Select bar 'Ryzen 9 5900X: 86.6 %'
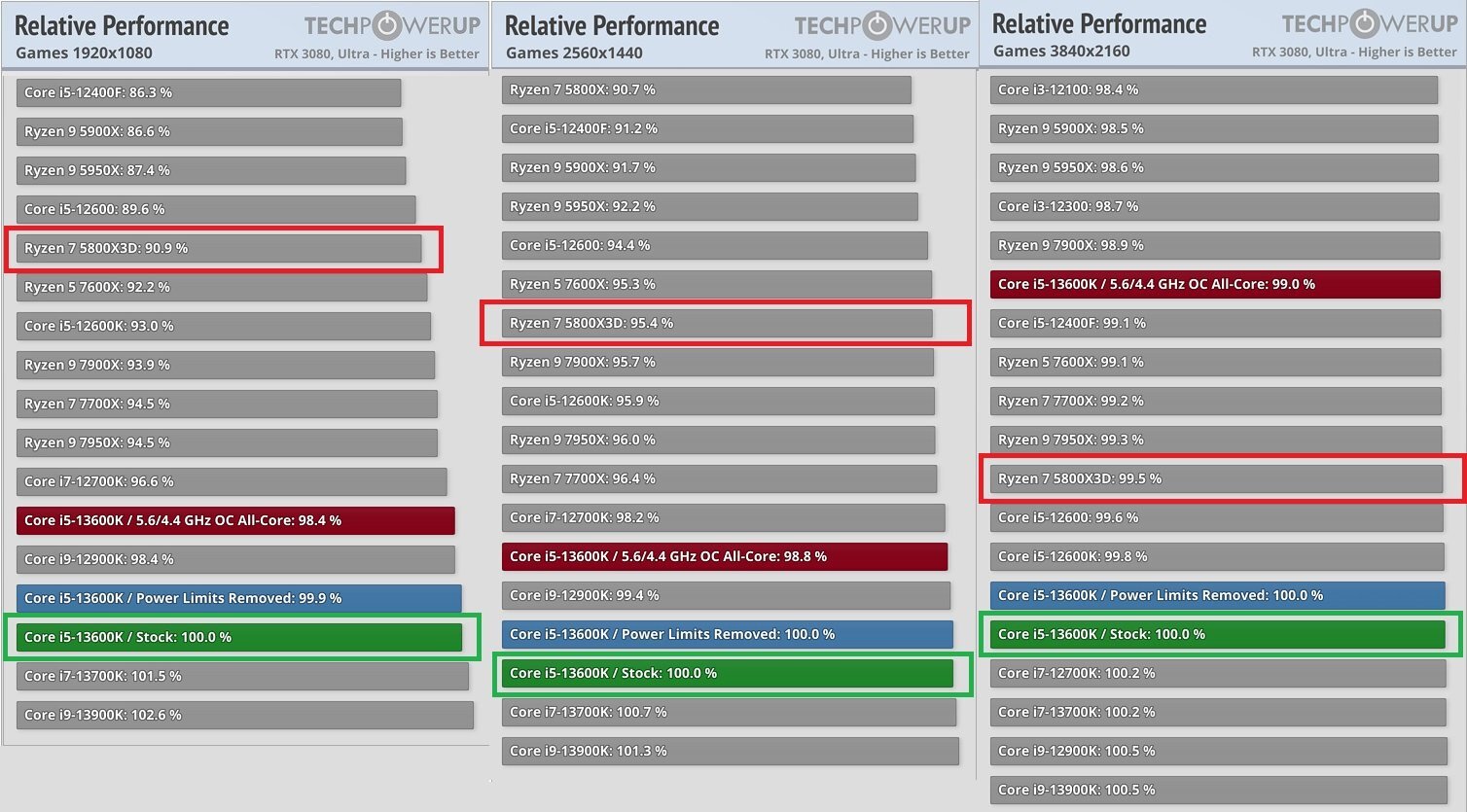 [209, 131]
